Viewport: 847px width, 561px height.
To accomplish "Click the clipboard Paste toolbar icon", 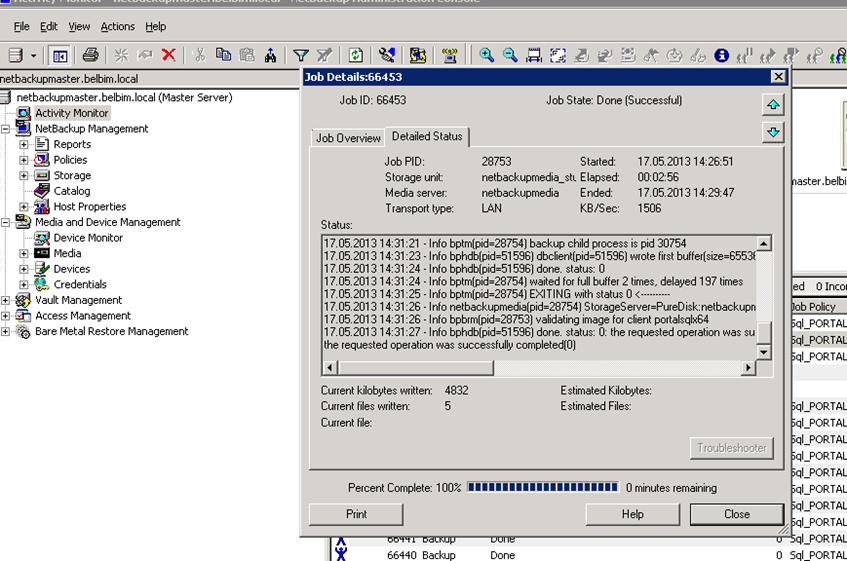I will point(247,55).
